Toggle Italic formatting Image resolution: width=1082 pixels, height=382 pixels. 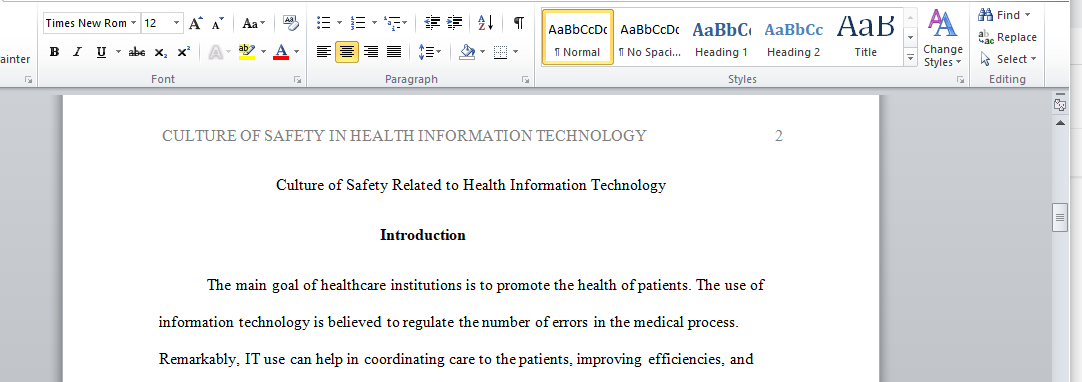(x=77, y=52)
